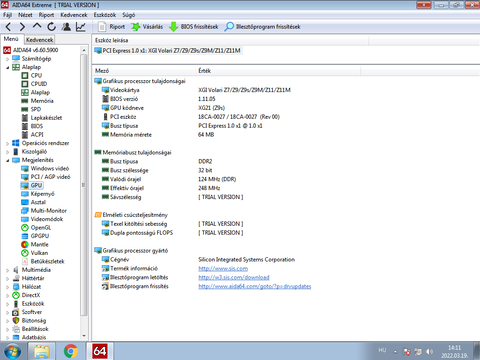The height and width of the screenshot is (360, 480).
Task: Open the Riport menu
Action: [46, 15]
